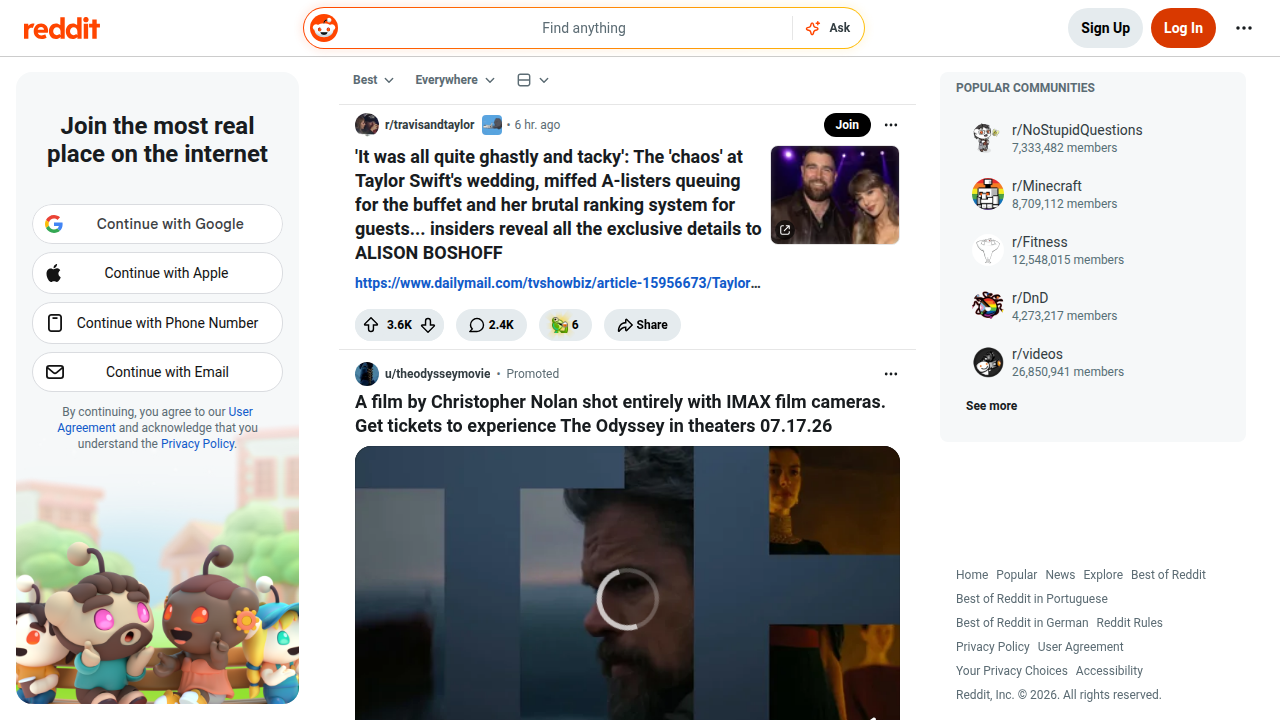Screen dimensions: 1280x720
Task: Open the footer Privacy Policy link
Action: pos(993,647)
